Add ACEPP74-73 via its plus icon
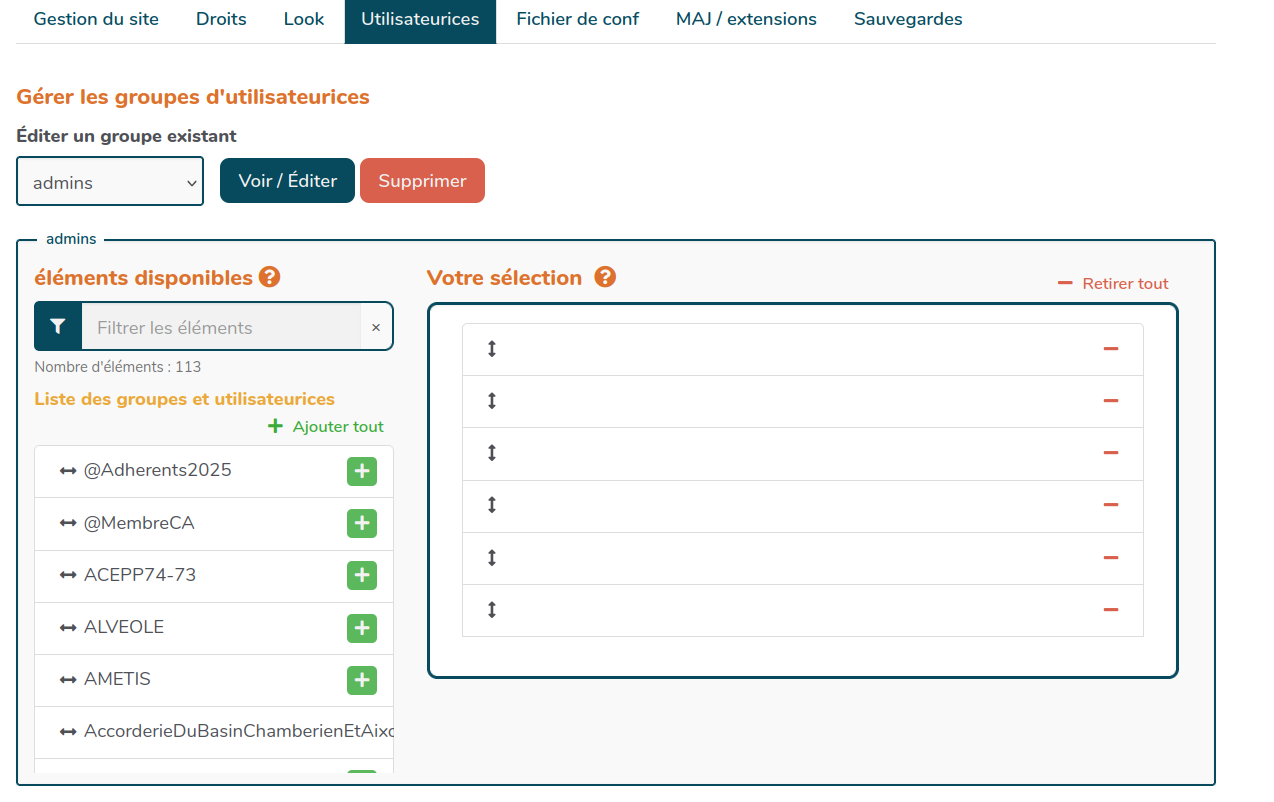 [362, 576]
